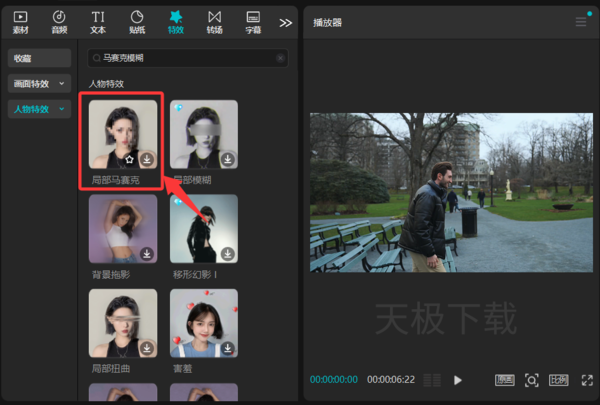Open the 比例 aspect ratio options
Viewport: 600px width, 405px height.
point(558,380)
